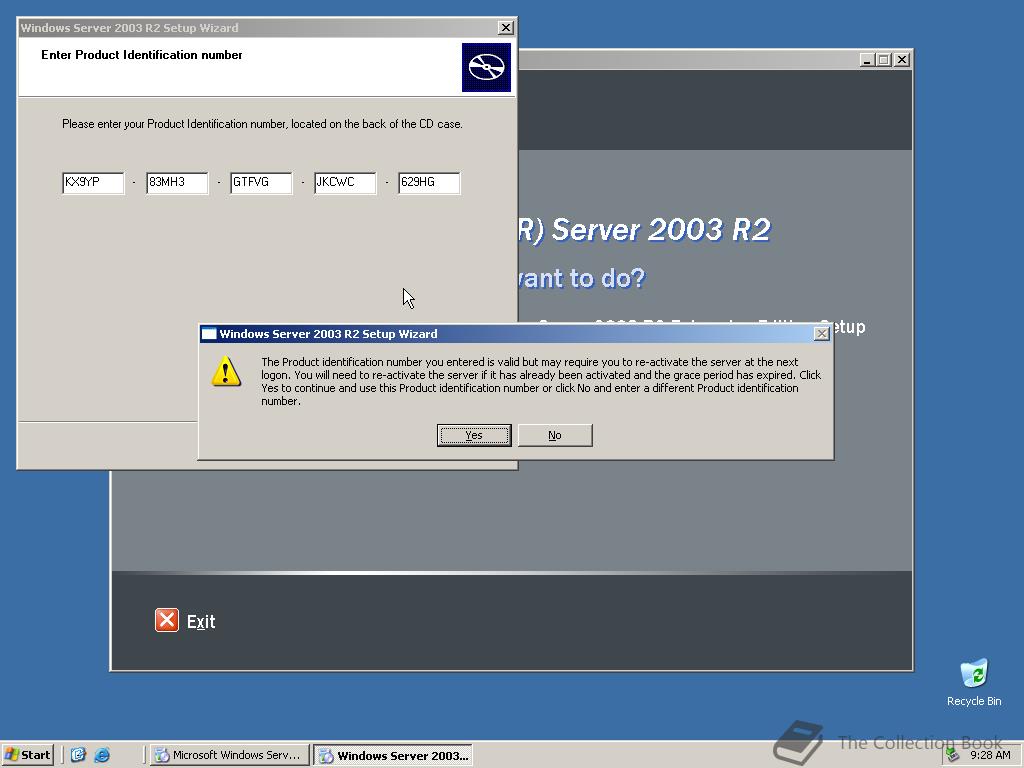Image resolution: width=1024 pixels, height=768 pixels.
Task: Click No in the warning dialog
Action: [x=554, y=435]
